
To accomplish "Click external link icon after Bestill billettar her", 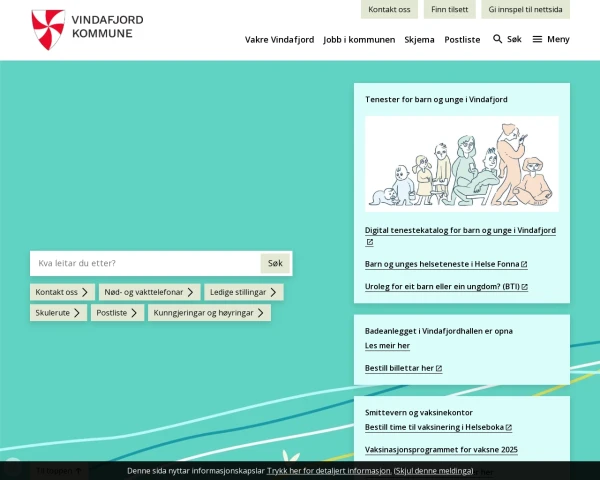I will pyautogui.click(x=439, y=368).
